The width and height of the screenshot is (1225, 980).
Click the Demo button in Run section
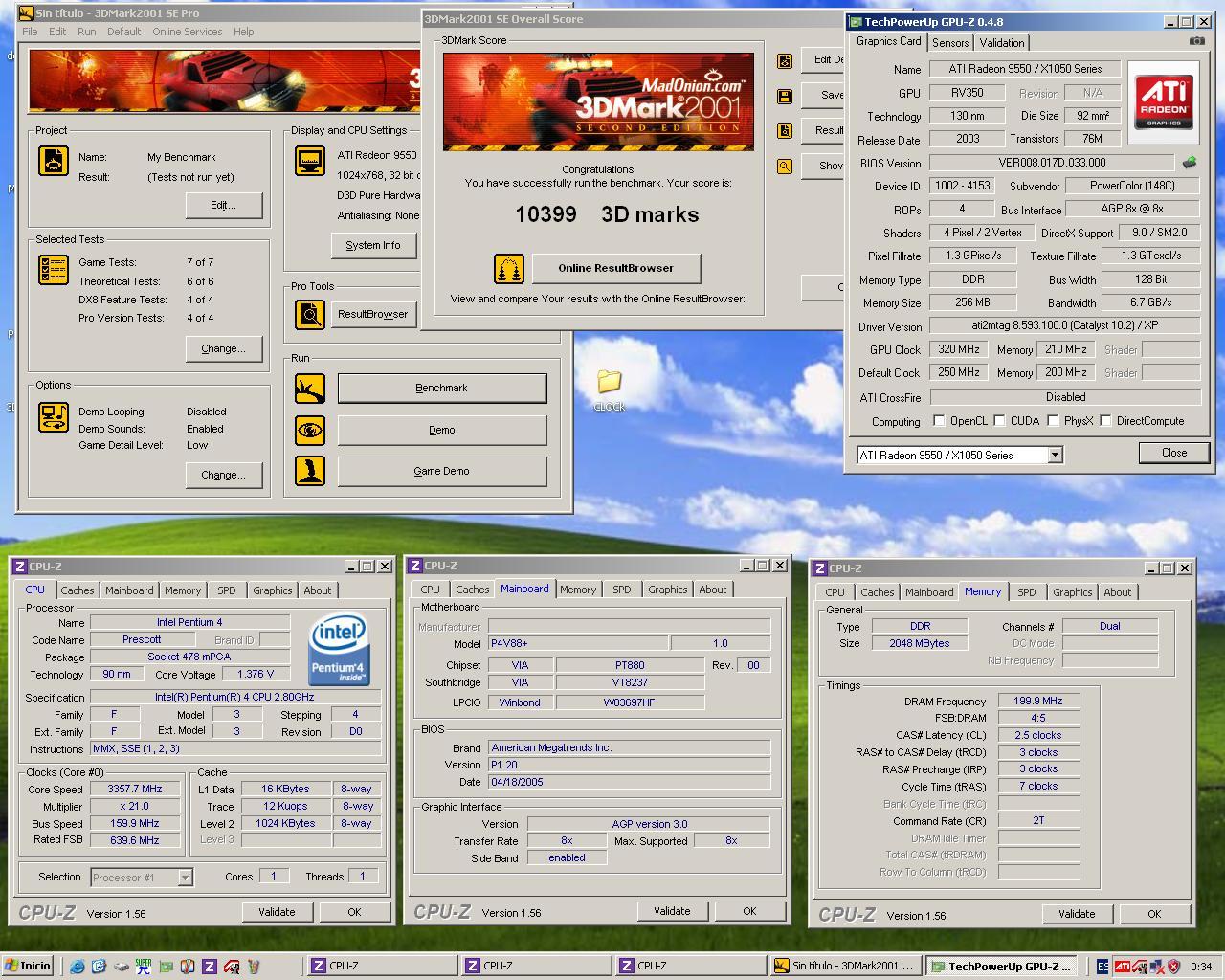coord(442,430)
